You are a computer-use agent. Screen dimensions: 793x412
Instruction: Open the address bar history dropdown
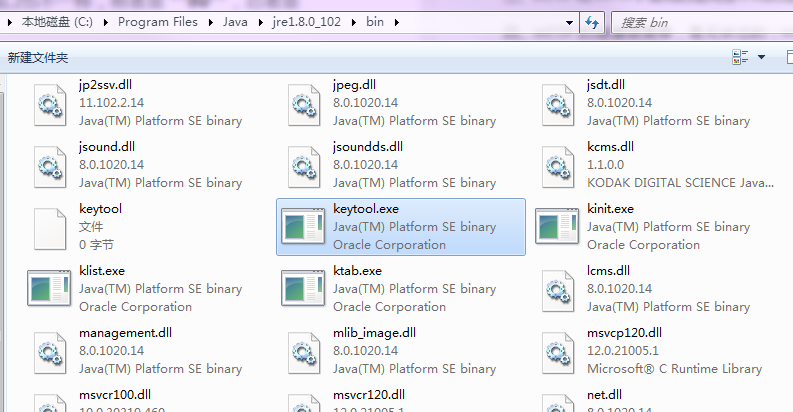569,22
